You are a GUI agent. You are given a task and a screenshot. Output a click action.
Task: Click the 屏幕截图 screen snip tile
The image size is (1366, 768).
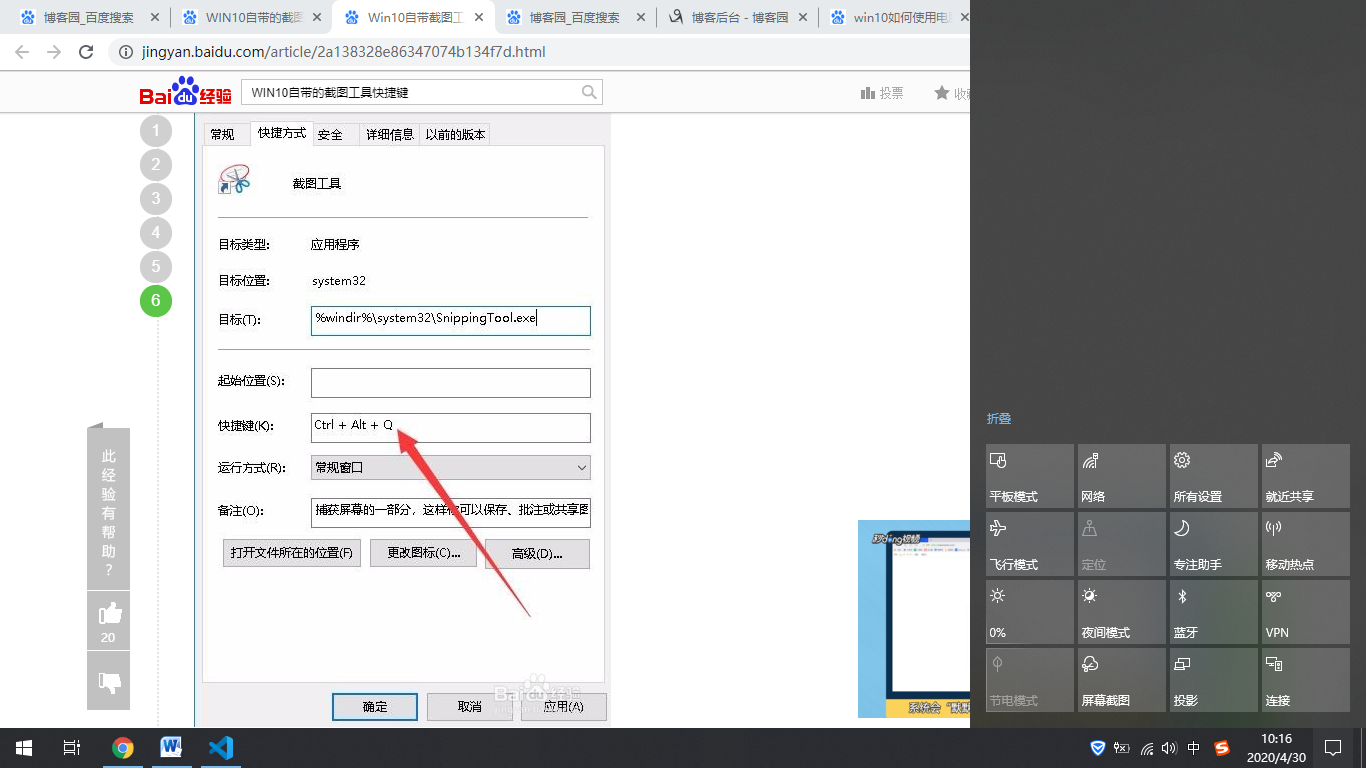tap(1121, 682)
